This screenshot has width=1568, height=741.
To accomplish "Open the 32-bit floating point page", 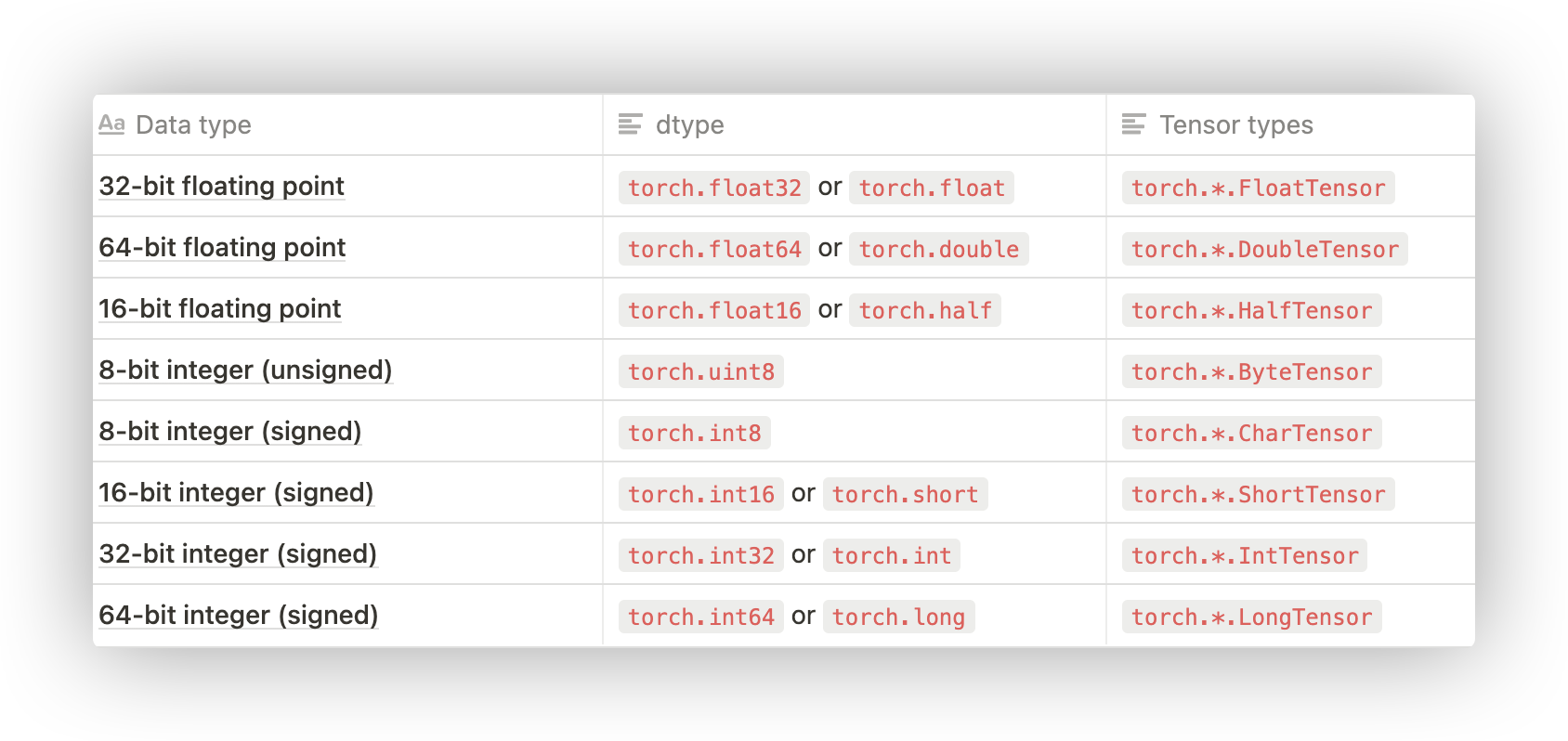I will 222,186.
